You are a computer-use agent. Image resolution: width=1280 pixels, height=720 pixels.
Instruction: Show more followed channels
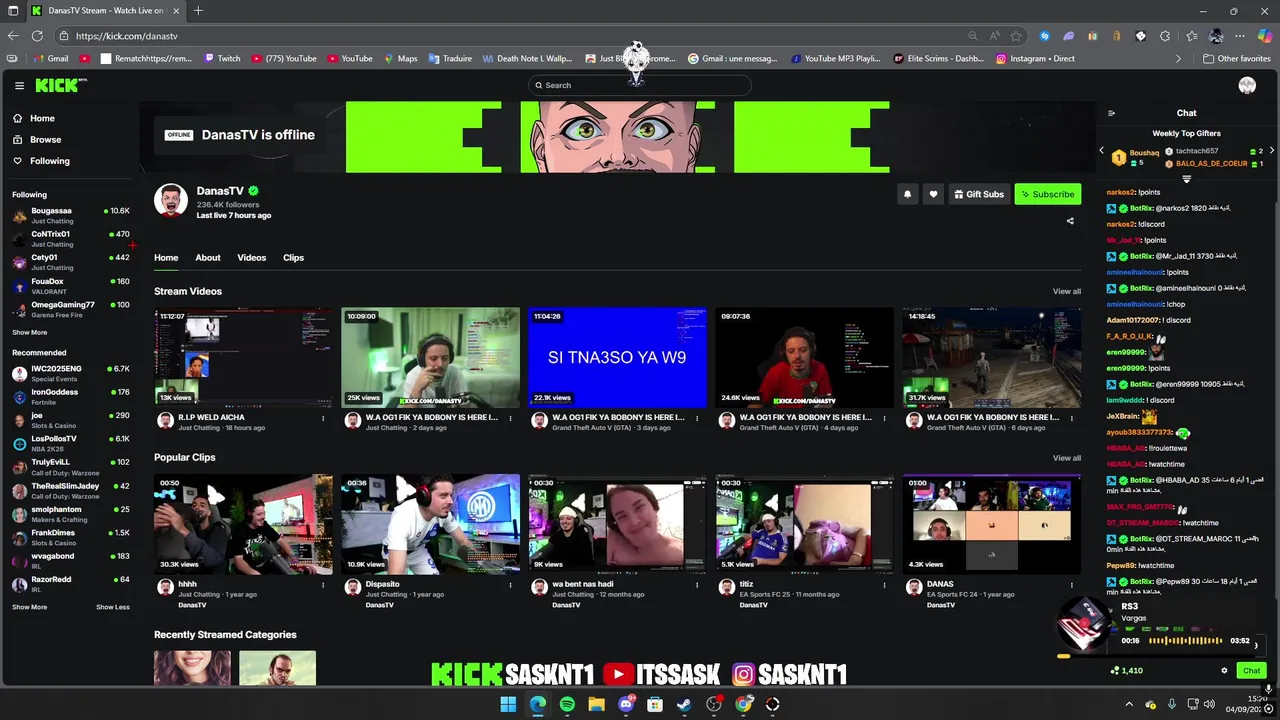29,332
